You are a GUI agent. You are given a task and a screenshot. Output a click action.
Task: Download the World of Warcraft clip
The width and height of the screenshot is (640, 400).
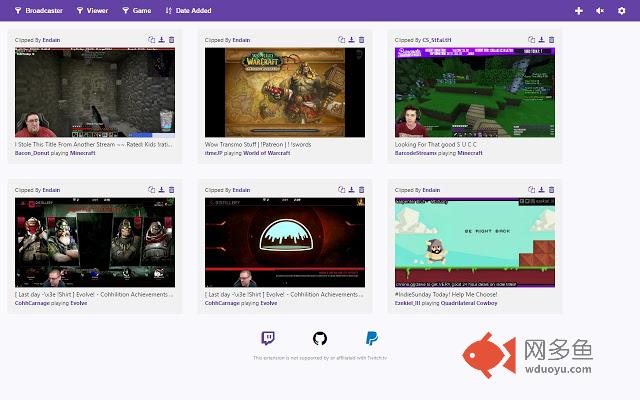[x=351, y=40]
